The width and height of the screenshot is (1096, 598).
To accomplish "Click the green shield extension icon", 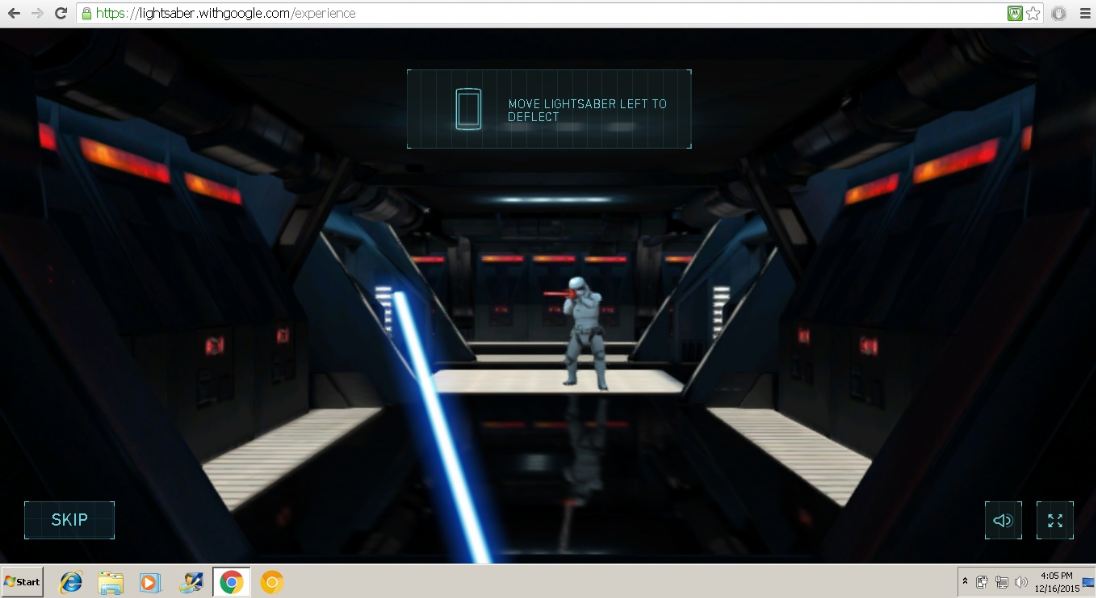I will click(1015, 14).
